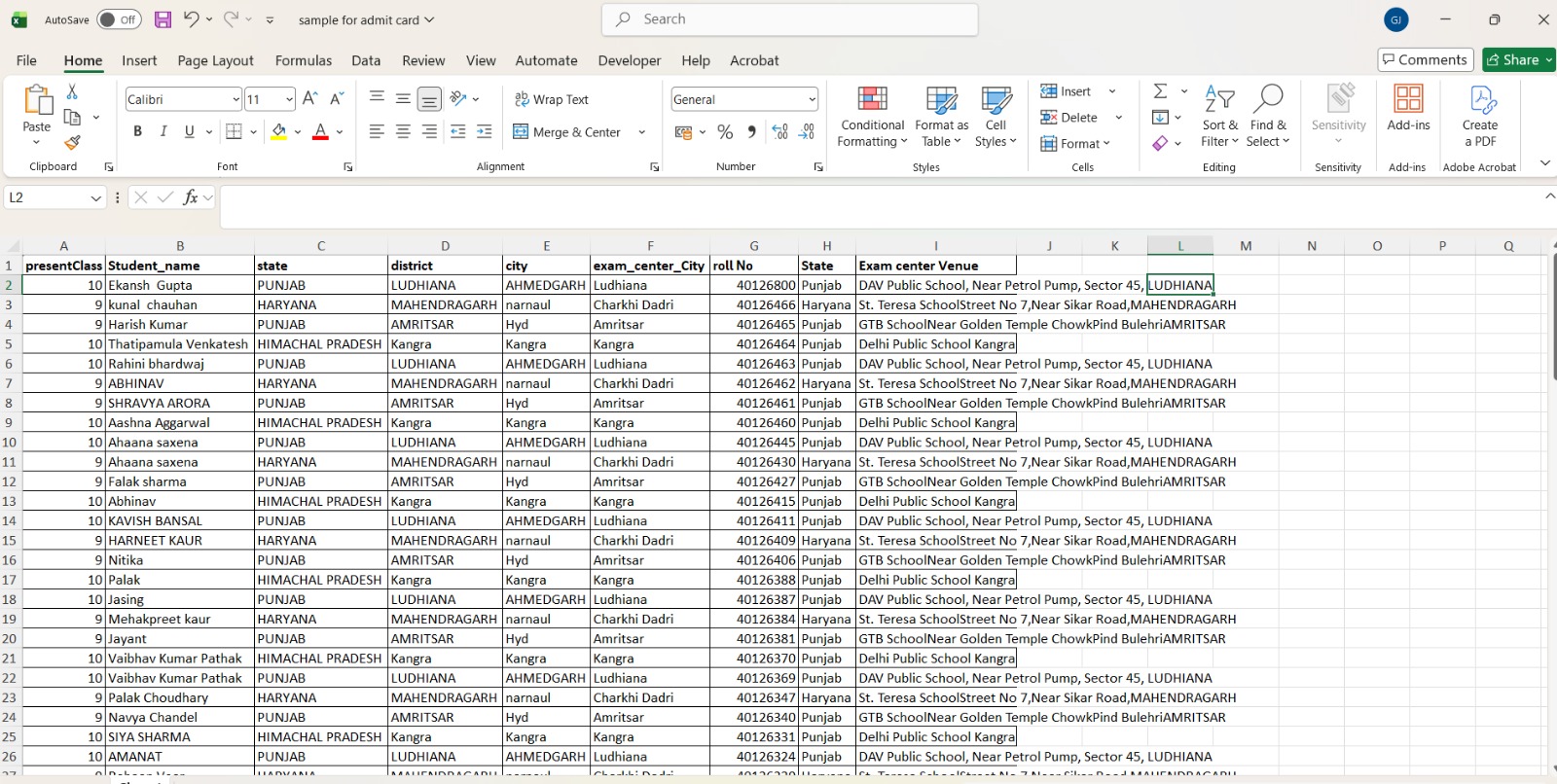Viewport: 1557px width, 784px height.
Task: Toggle Wrap Text
Action: [551, 99]
